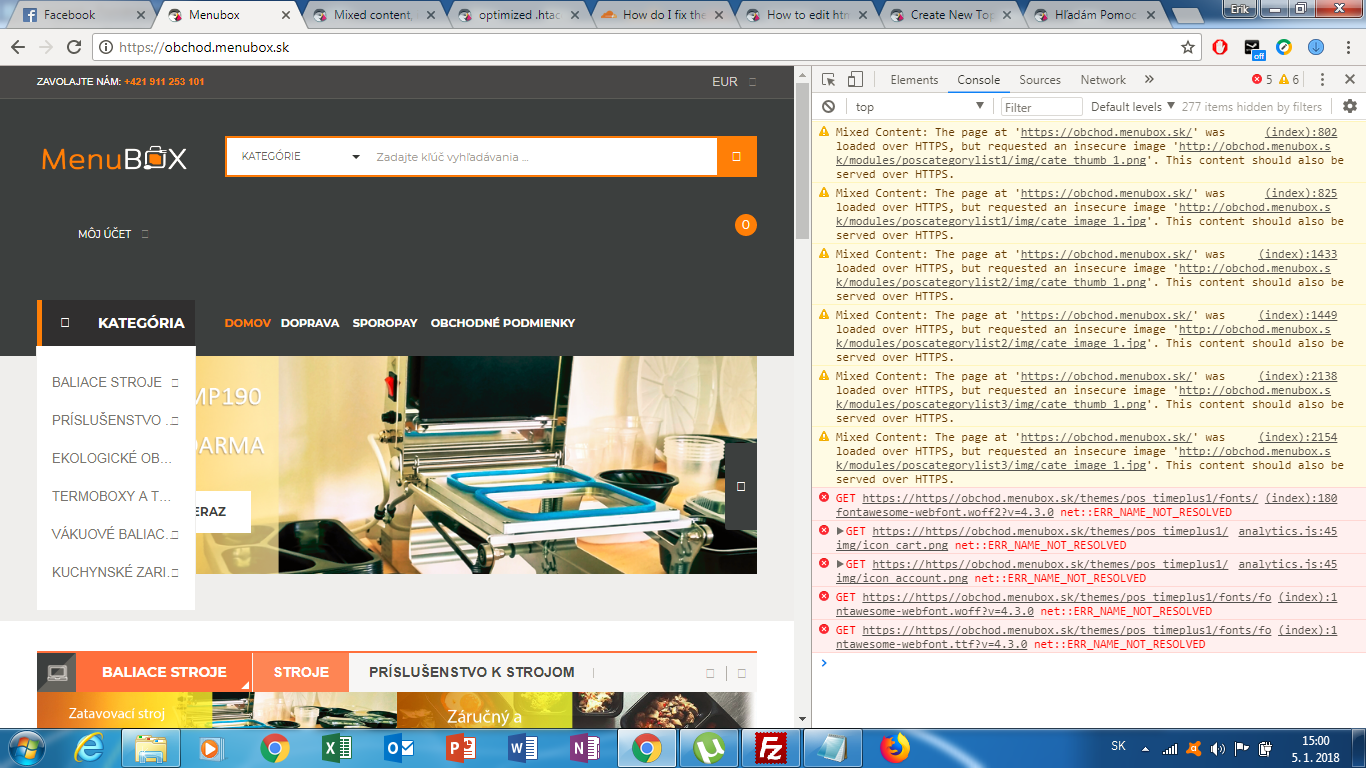Image resolution: width=1366 pixels, height=768 pixels.
Task: Switch to the Elements tab in DevTools
Action: 914,80
